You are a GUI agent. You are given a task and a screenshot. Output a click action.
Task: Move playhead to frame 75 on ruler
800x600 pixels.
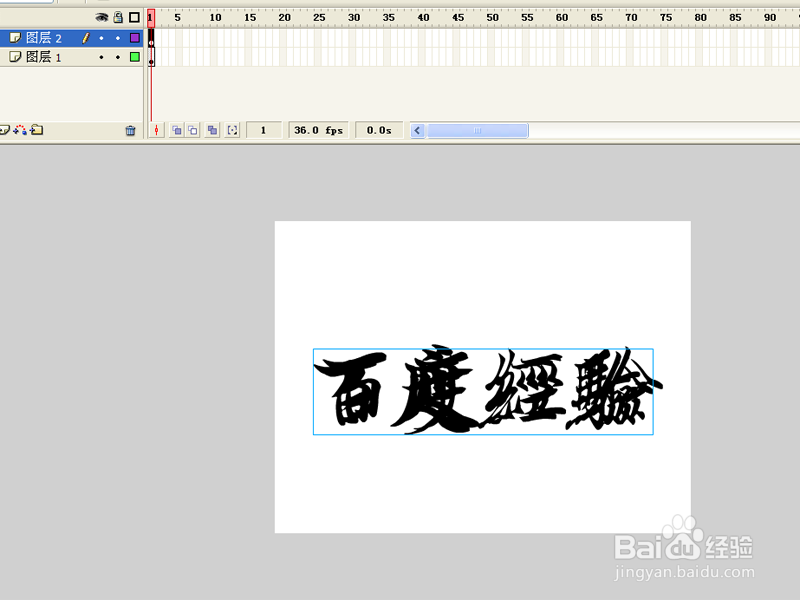[666, 17]
